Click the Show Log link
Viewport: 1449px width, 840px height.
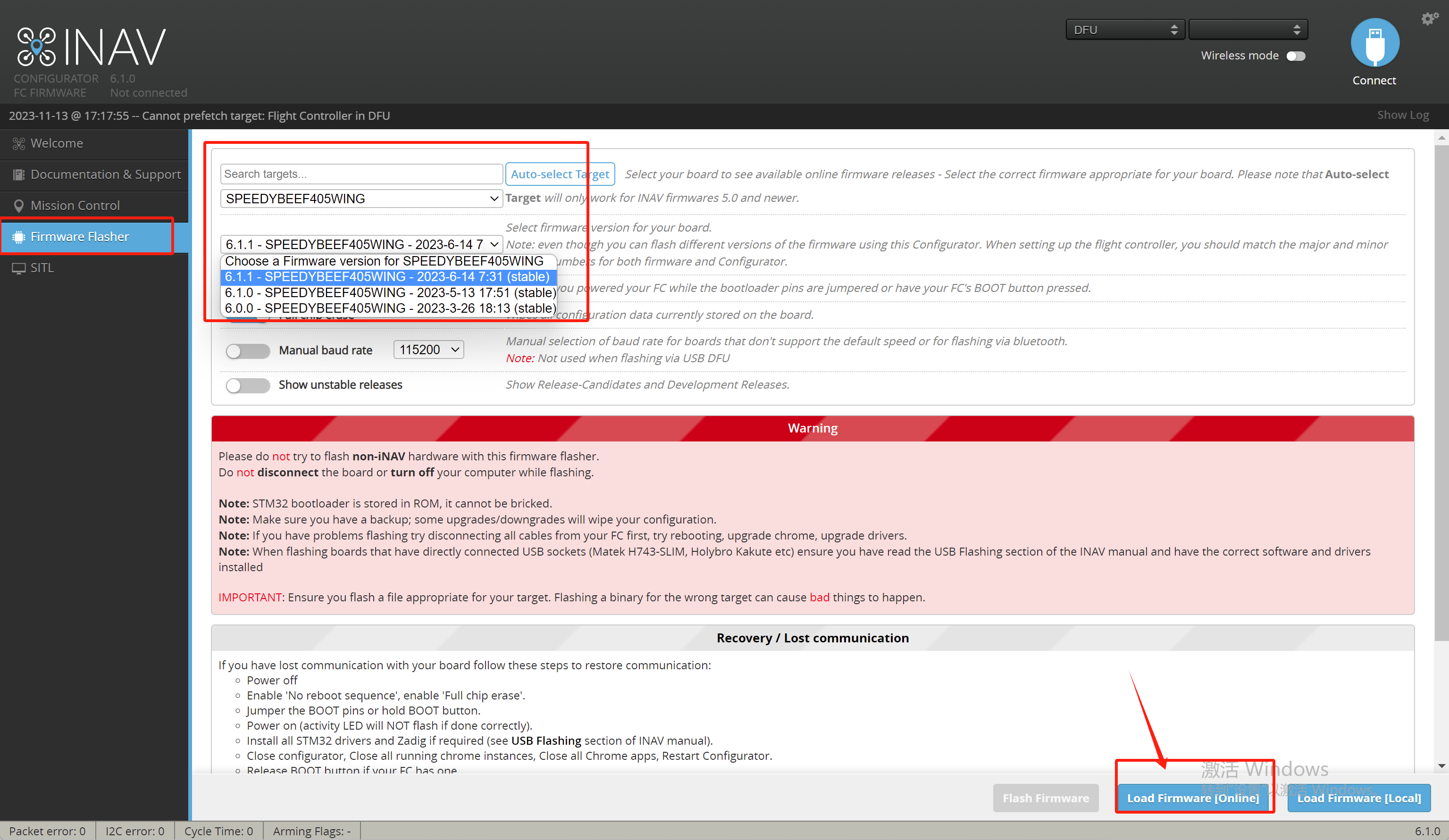pyautogui.click(x=1402, y=115)
